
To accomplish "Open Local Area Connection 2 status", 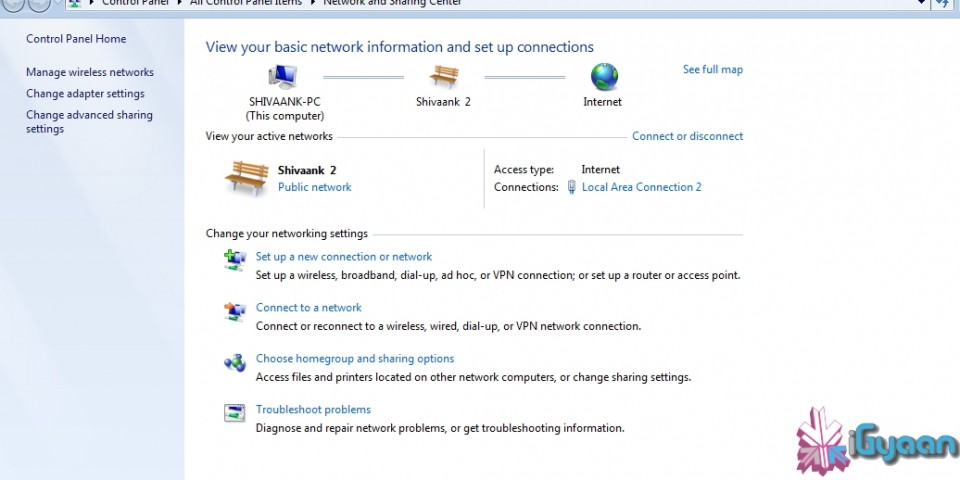I will [642, 187].
